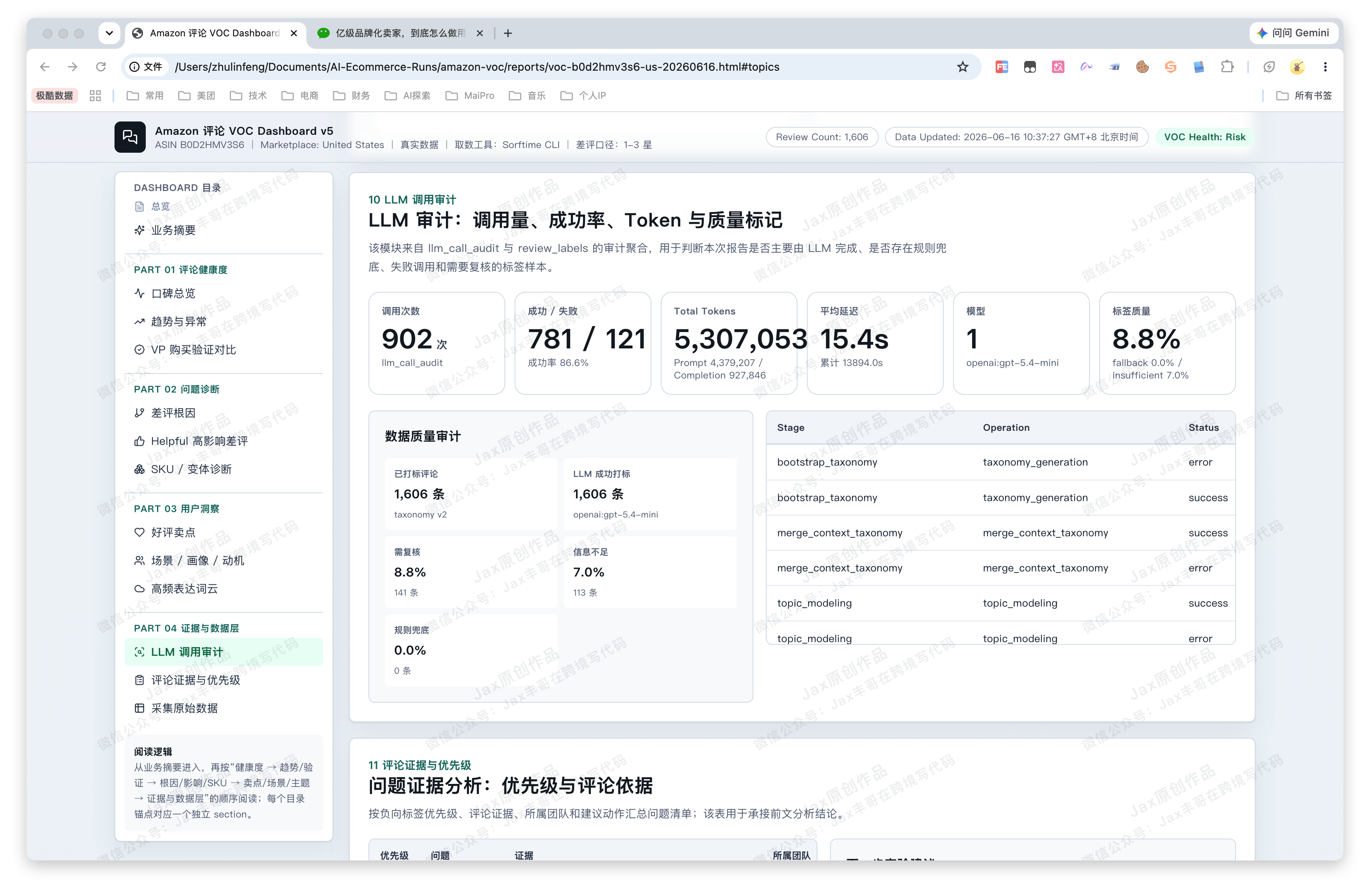This screenshot has height=896, width=1370.
Task: Click the VOC Dashboard chat logo icon
Action: coord(130,137)
